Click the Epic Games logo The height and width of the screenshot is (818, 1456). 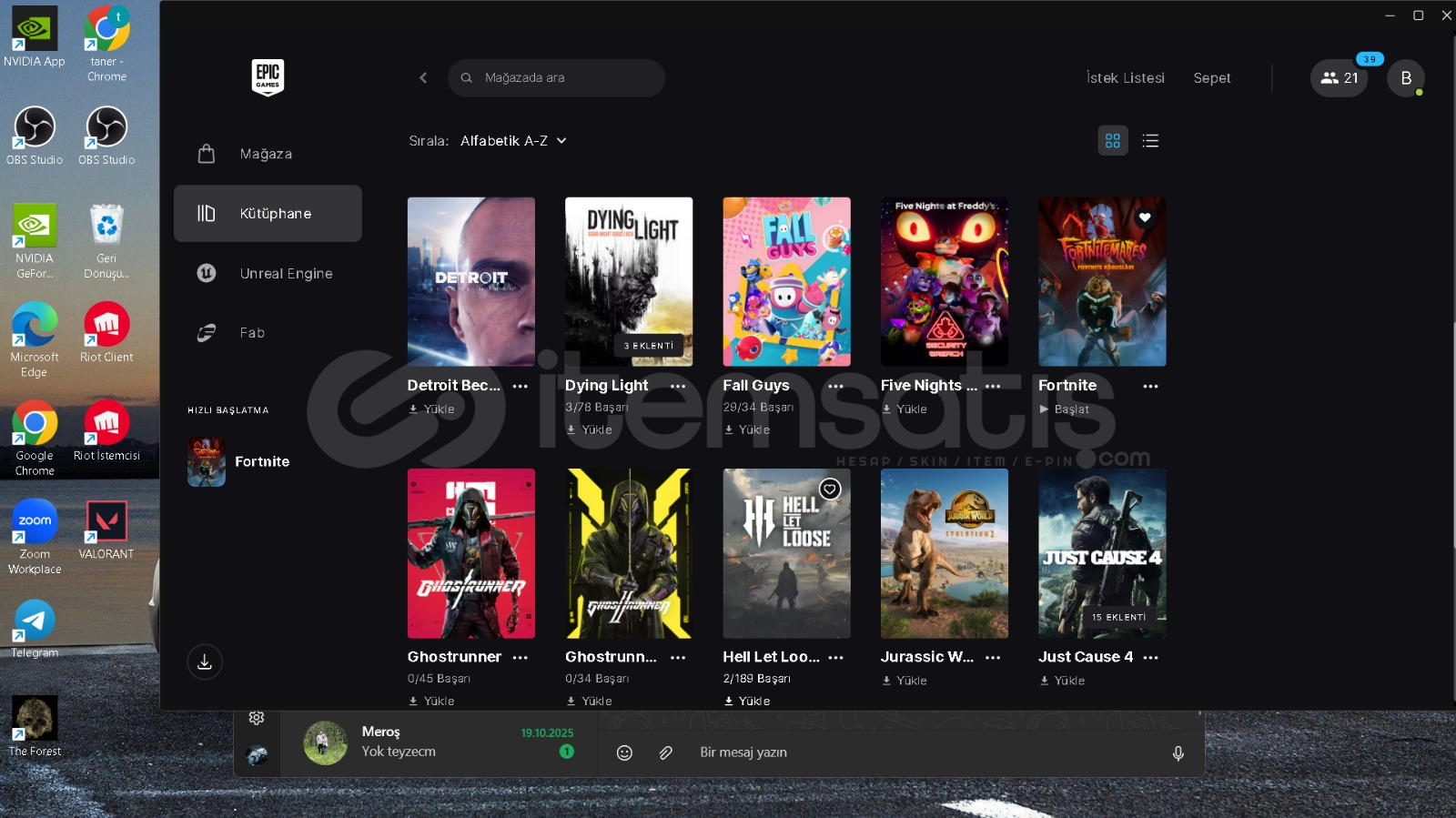268,77
